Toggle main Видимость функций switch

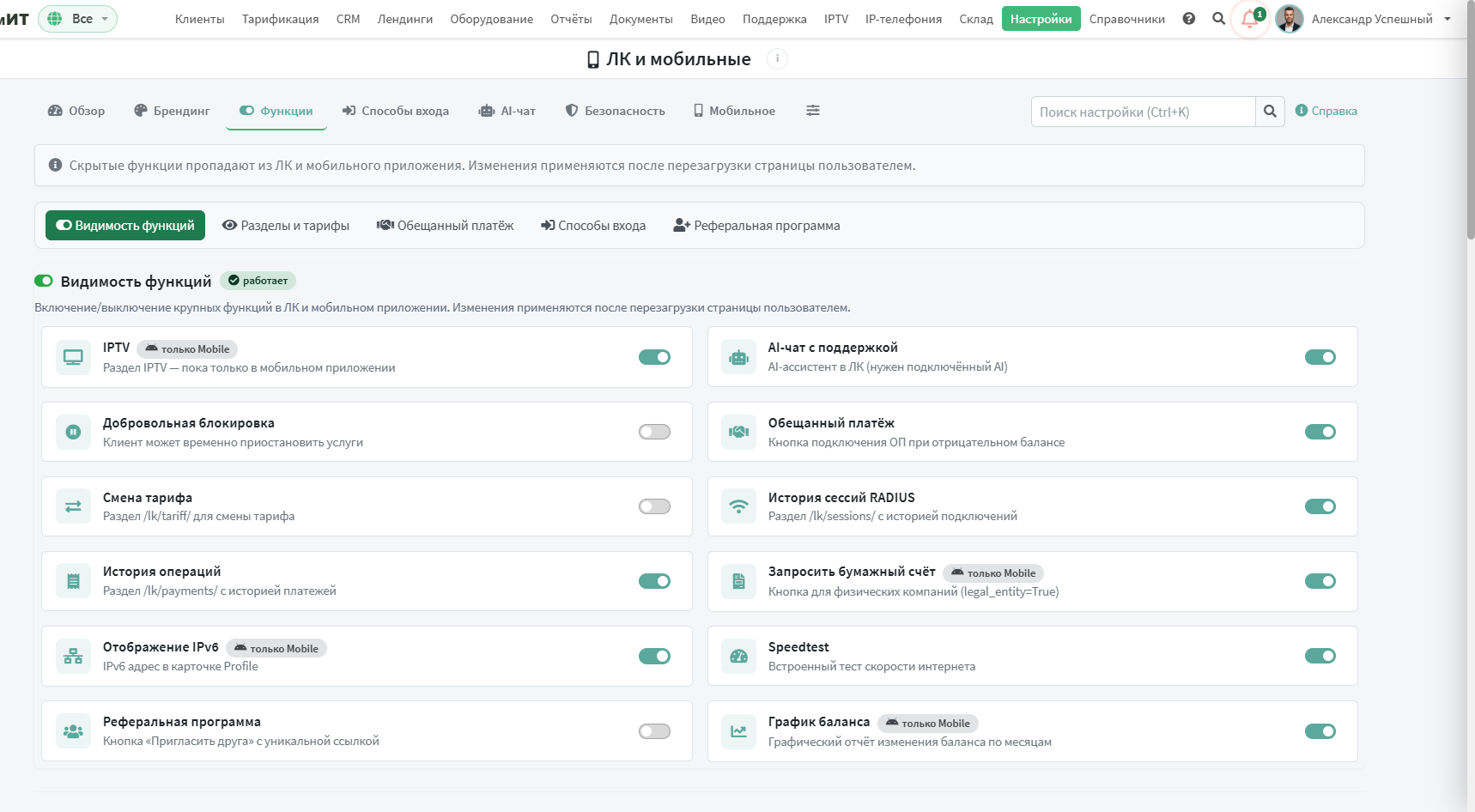tap(44, 281)
